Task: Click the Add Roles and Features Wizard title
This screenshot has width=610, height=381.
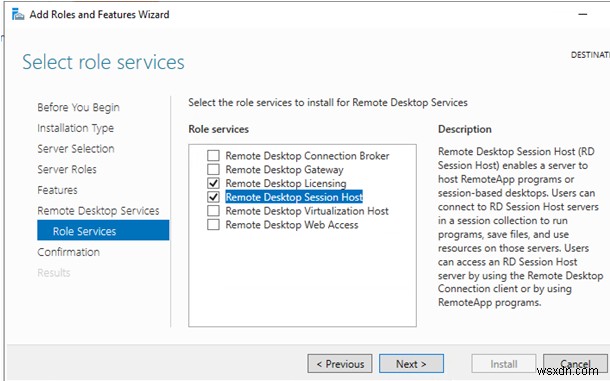Action: (100, 15)
